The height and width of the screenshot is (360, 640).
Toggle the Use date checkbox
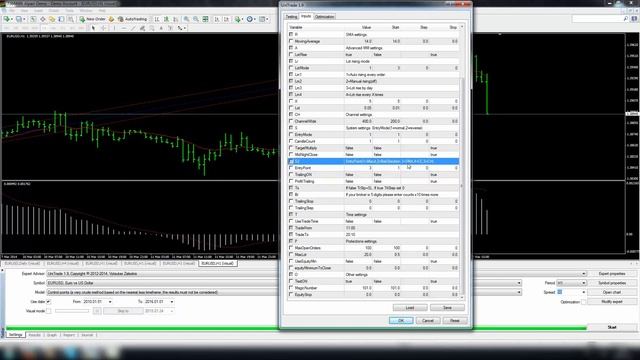pyautogui.click(x=49, y=302)
